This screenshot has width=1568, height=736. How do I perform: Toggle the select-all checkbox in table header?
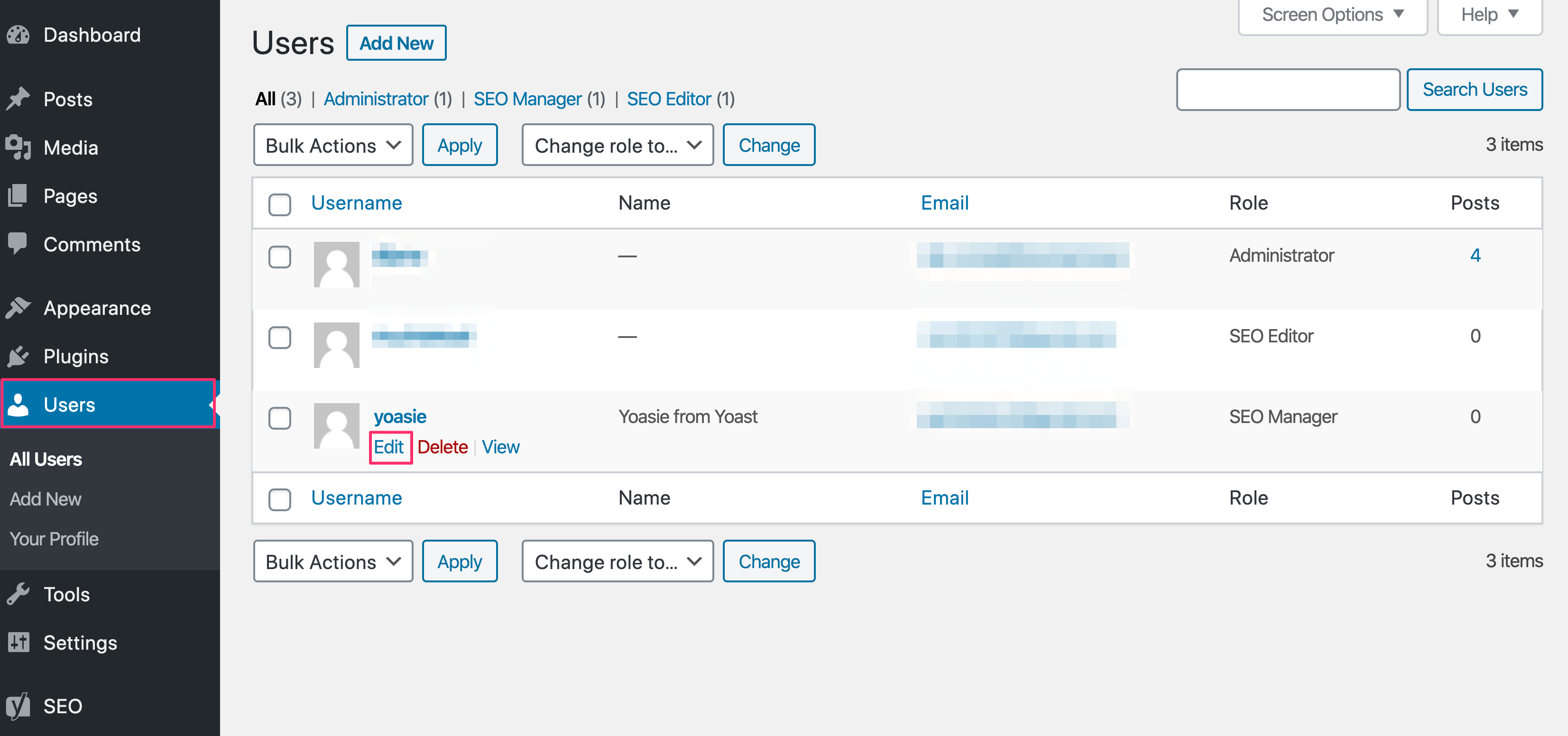(x=279, y=204)
